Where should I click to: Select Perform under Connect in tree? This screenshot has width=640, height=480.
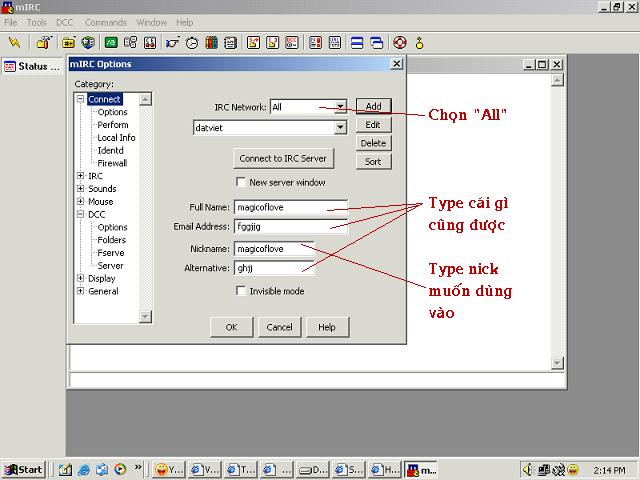[113, 124]
